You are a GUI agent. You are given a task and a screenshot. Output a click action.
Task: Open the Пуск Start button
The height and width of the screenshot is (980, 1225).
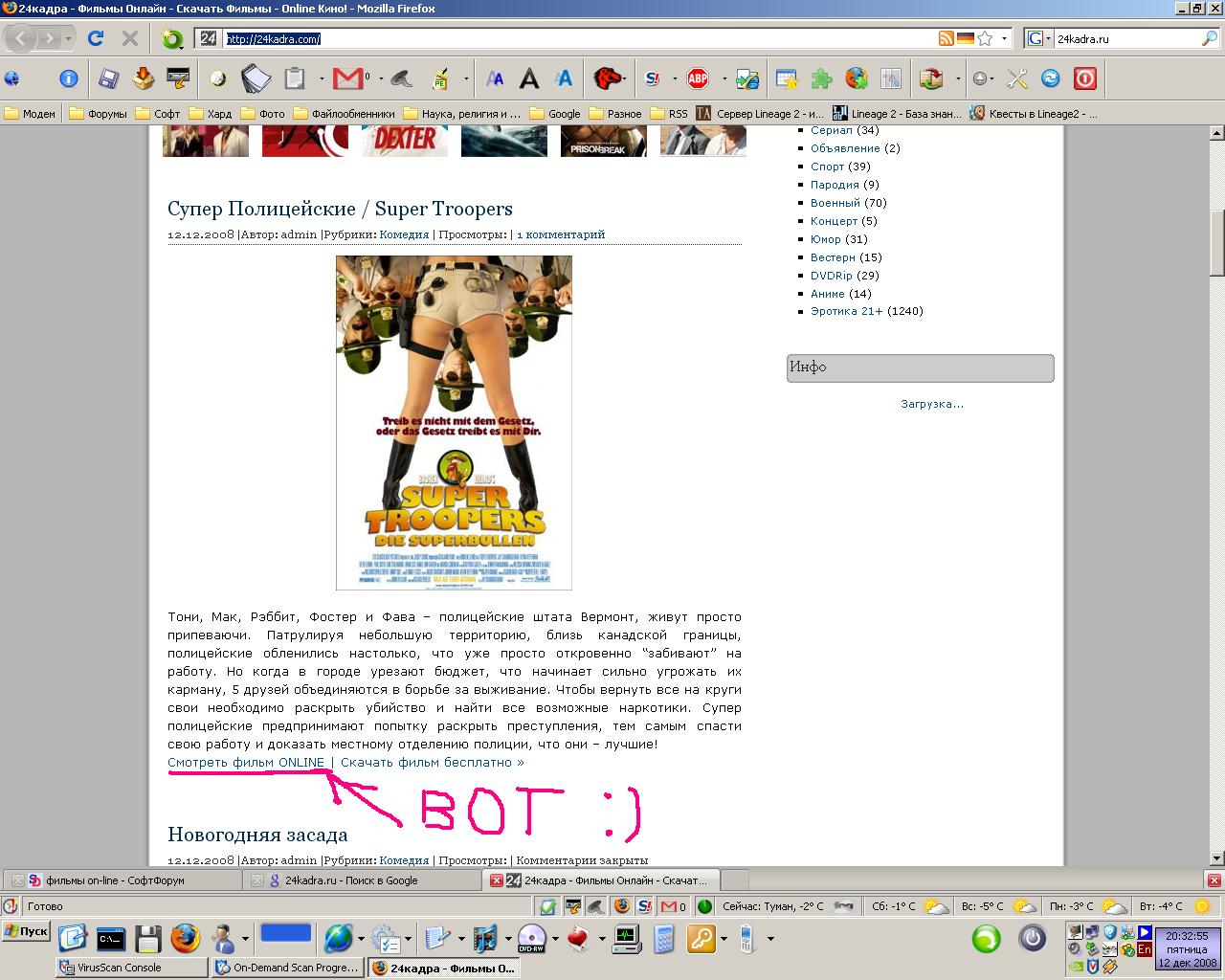26,931
